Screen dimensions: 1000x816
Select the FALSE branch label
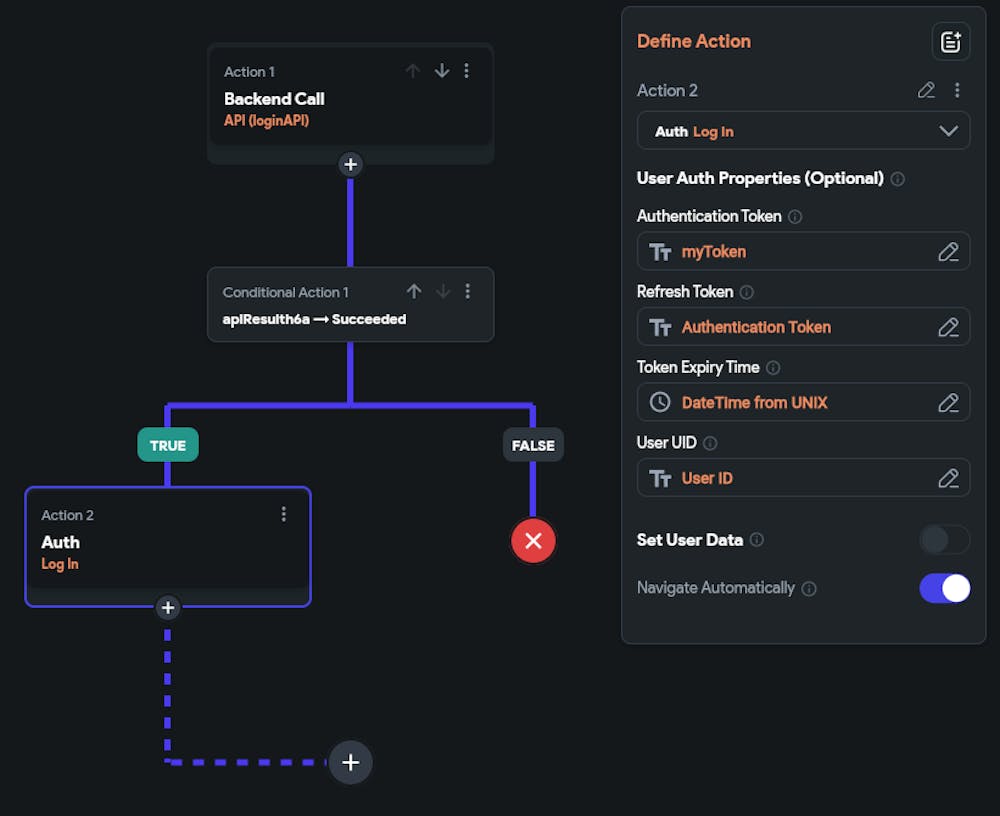[x=533, y=445]
